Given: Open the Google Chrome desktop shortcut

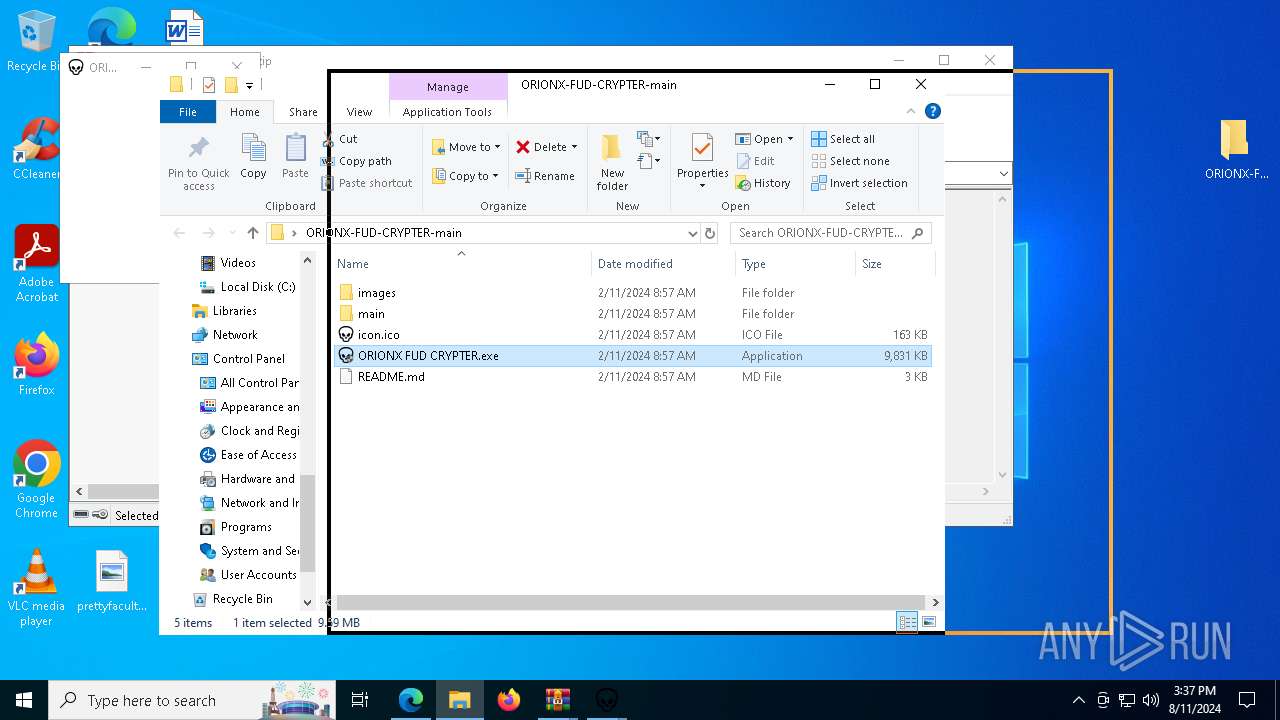Looking at the screenshot, I should coord(36,480).
